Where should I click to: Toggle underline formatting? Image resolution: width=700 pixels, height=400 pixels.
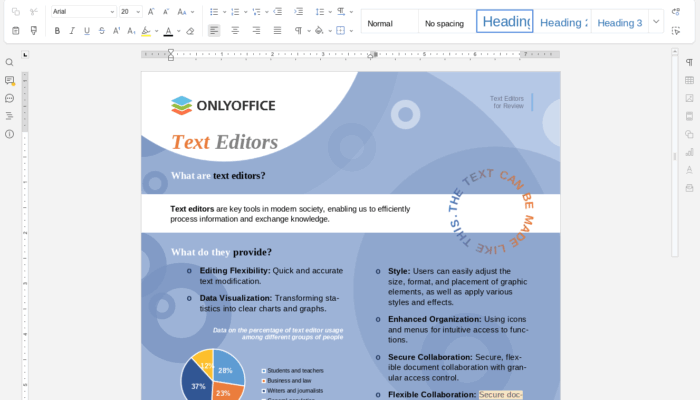87,31
